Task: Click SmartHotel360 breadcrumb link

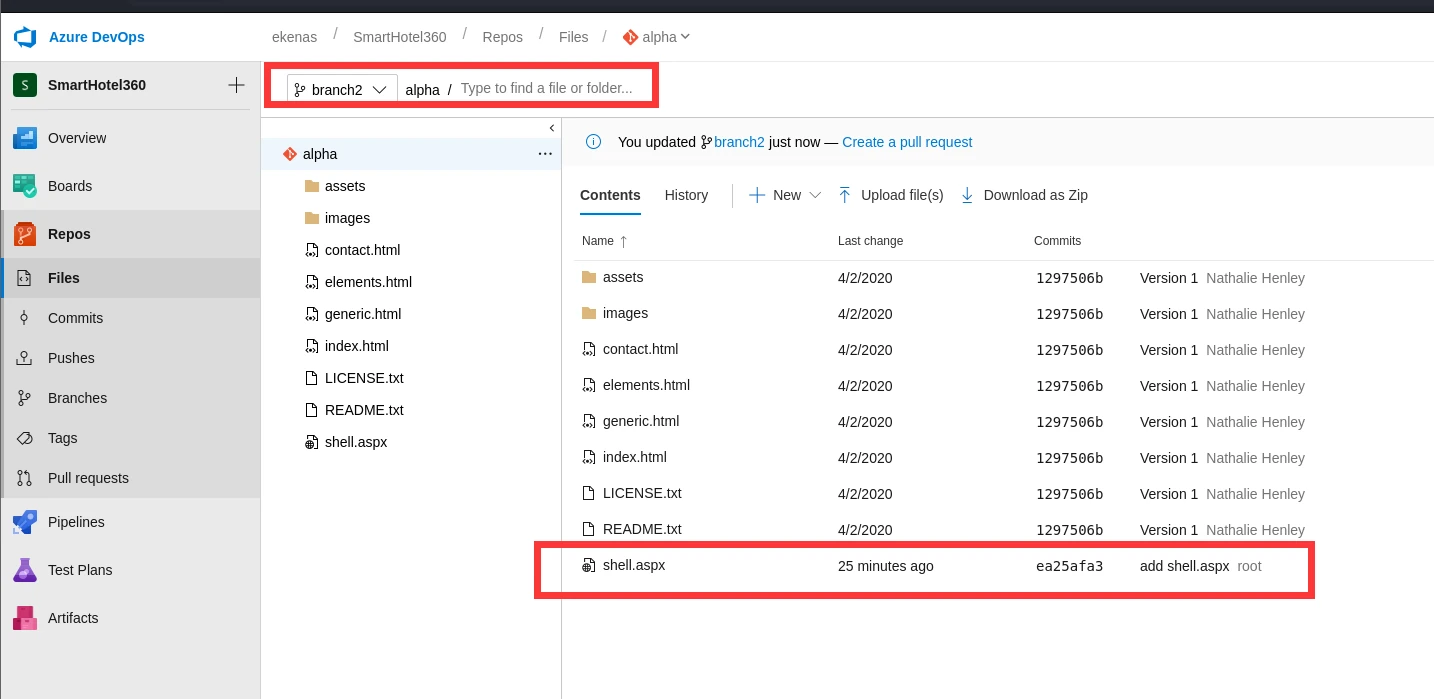Action: pyautogui.click(x=399, y=37)
